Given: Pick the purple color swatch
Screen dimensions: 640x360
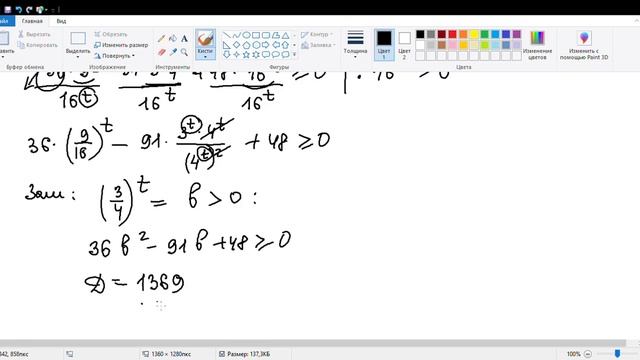Looking at the screenshot, I should click(517, 34).
